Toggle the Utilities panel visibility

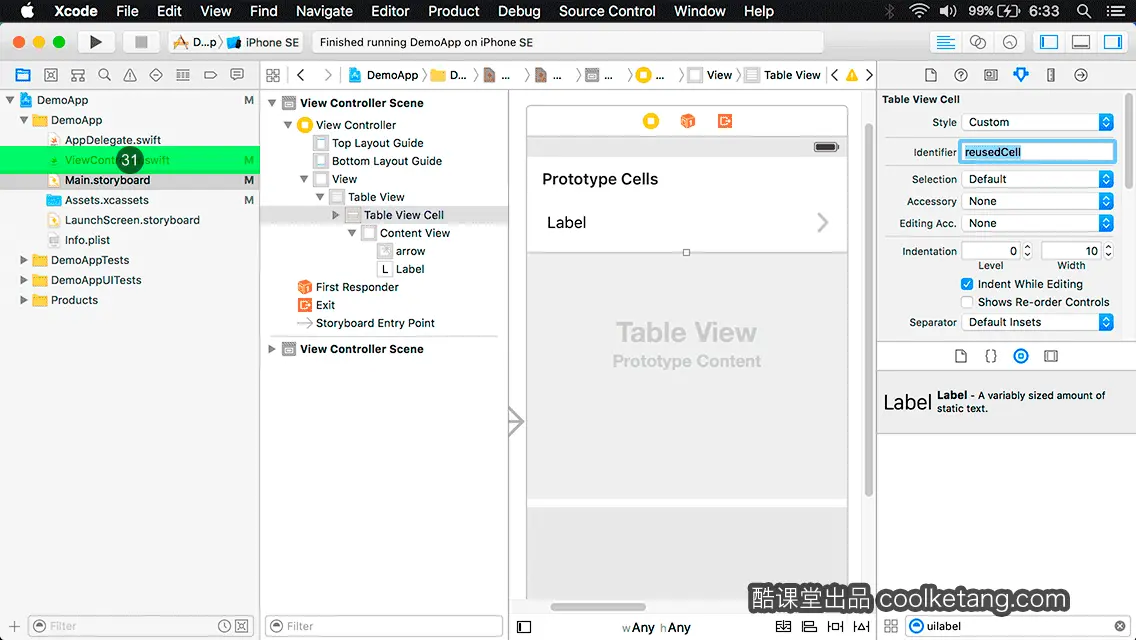1113,42
